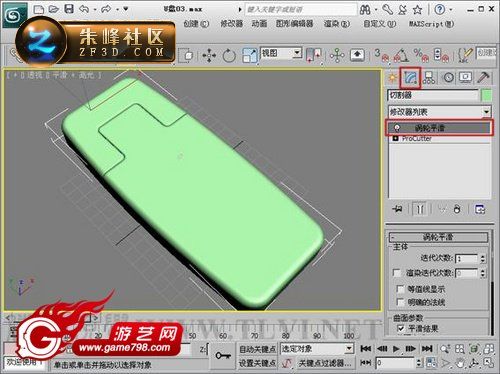Select the Move tool in toolbar
The height and width of the screenshot is (374, 500).
click(209, 55)
